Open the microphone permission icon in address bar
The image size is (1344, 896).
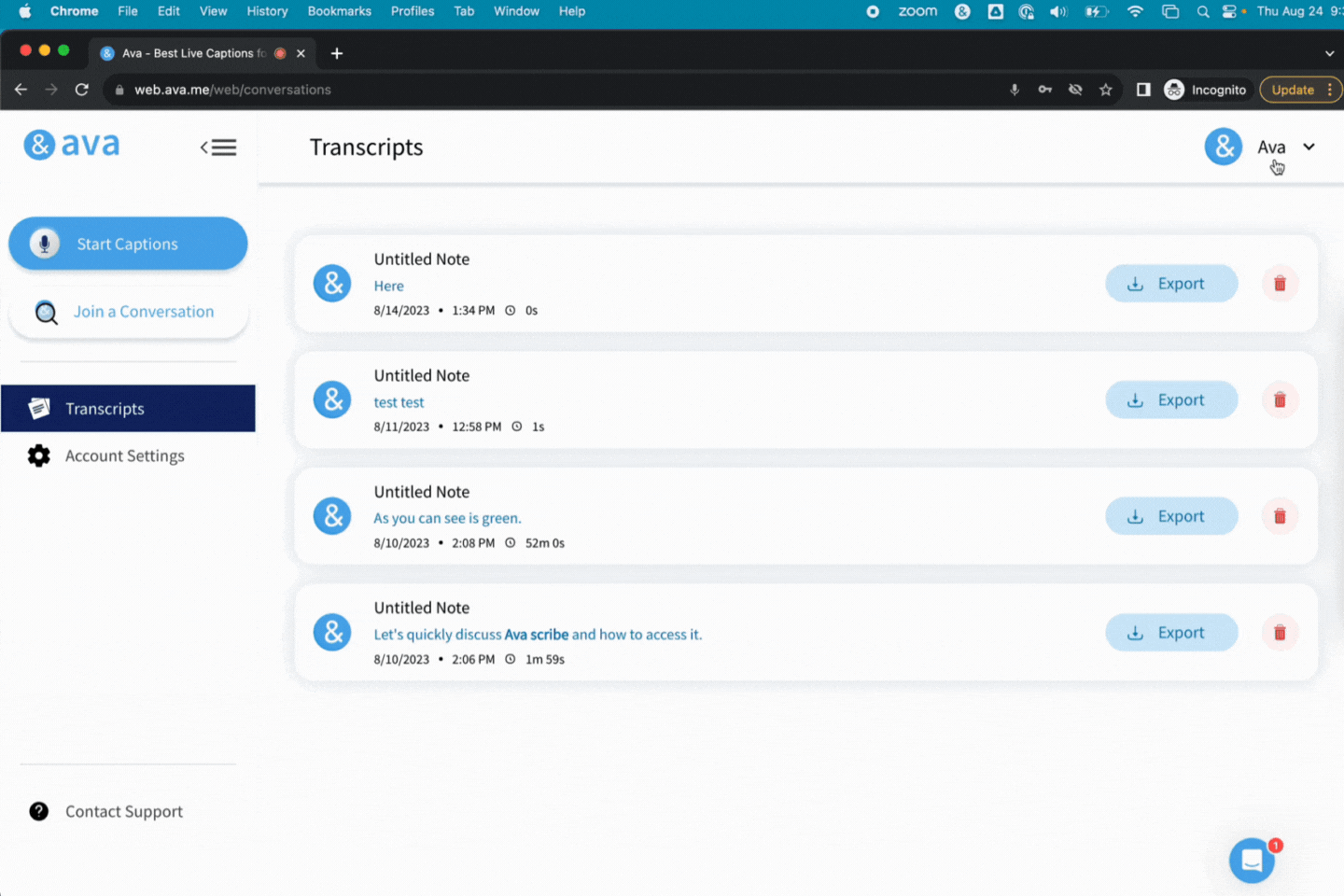click(1015, 90)
